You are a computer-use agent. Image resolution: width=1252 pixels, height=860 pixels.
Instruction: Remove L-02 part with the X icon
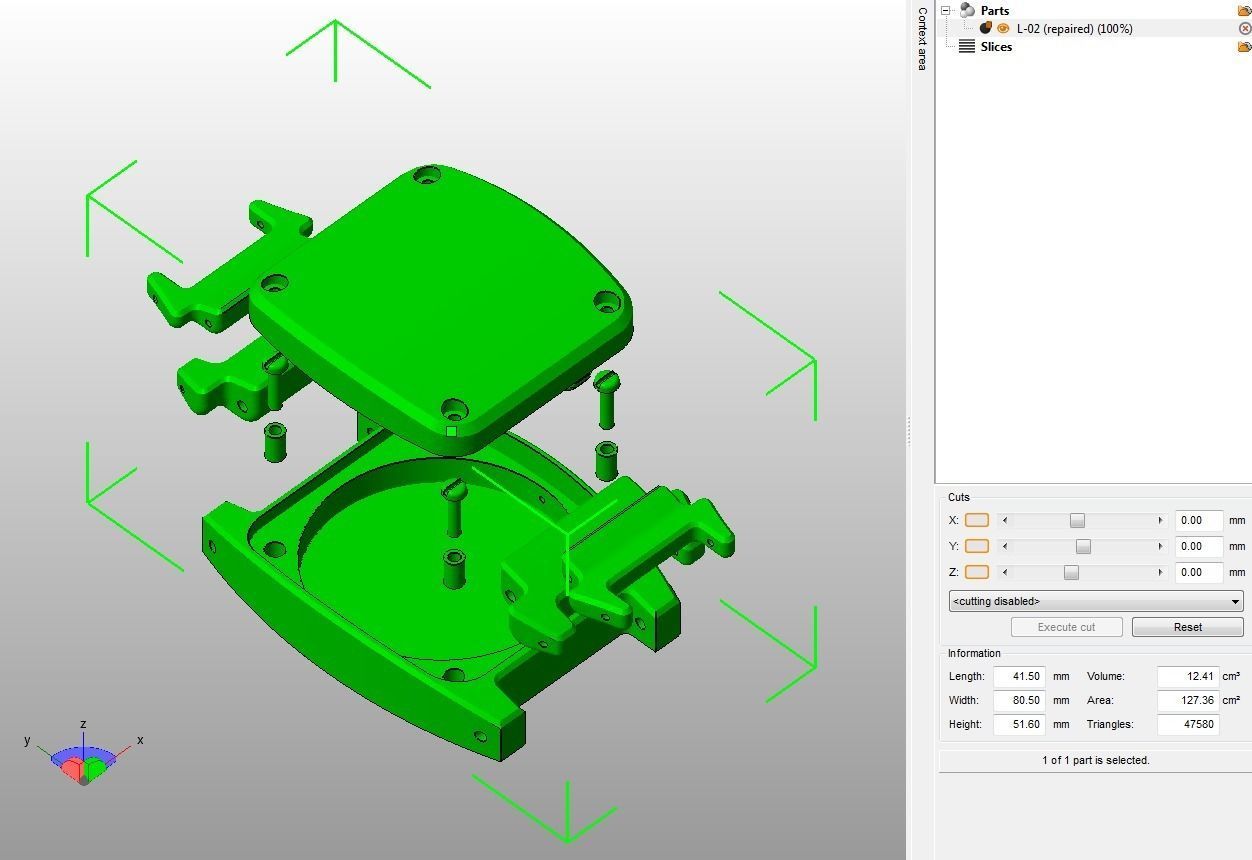tap(1245, 29)
